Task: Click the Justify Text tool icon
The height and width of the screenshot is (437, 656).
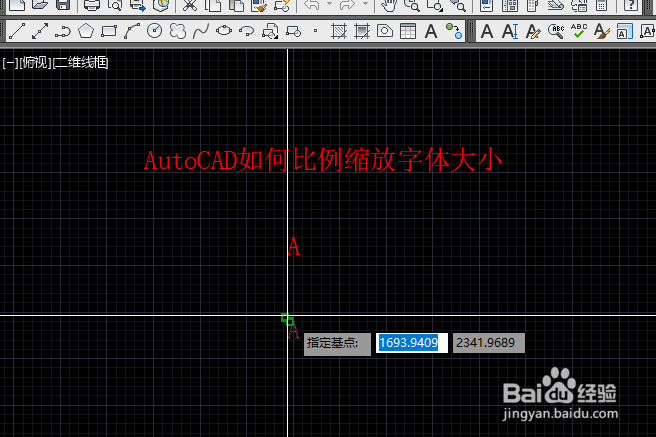Action: coord(648,31)
